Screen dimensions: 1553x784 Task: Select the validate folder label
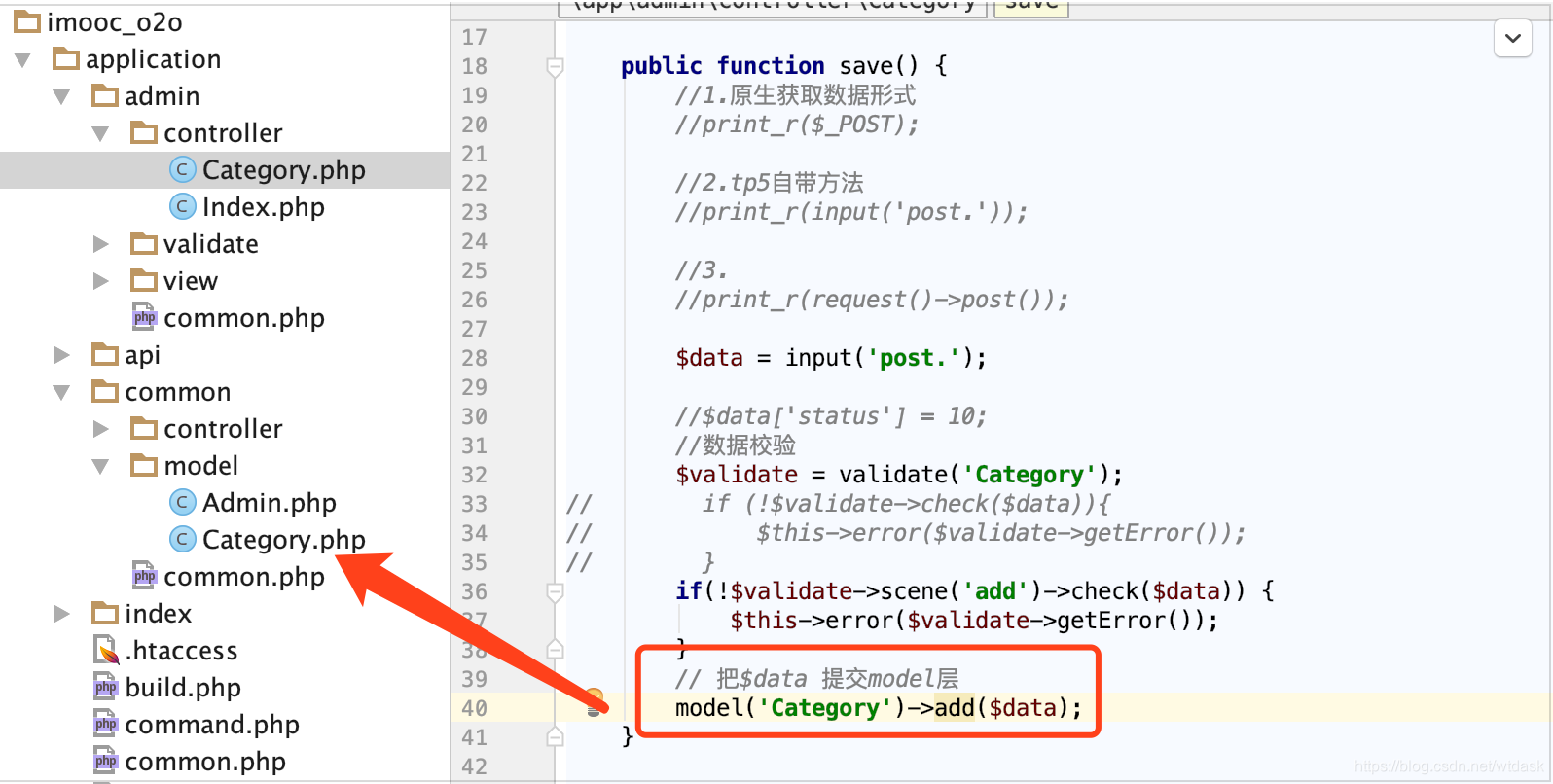click(210, 243)
